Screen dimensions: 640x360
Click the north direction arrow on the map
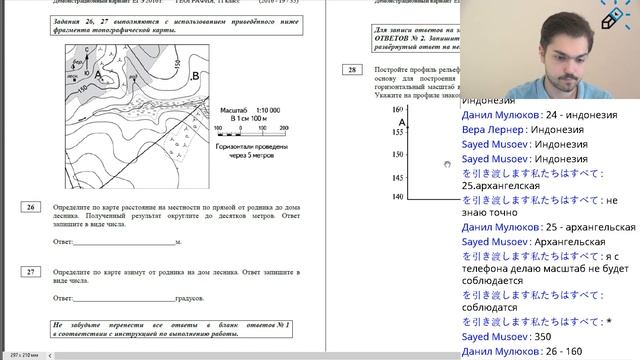(87, 62)
